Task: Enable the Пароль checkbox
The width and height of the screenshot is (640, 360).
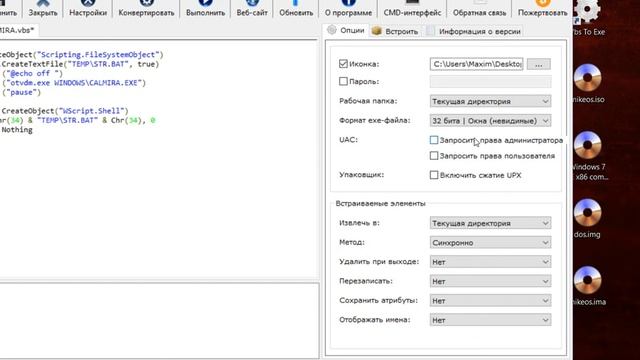Action: 343,82
